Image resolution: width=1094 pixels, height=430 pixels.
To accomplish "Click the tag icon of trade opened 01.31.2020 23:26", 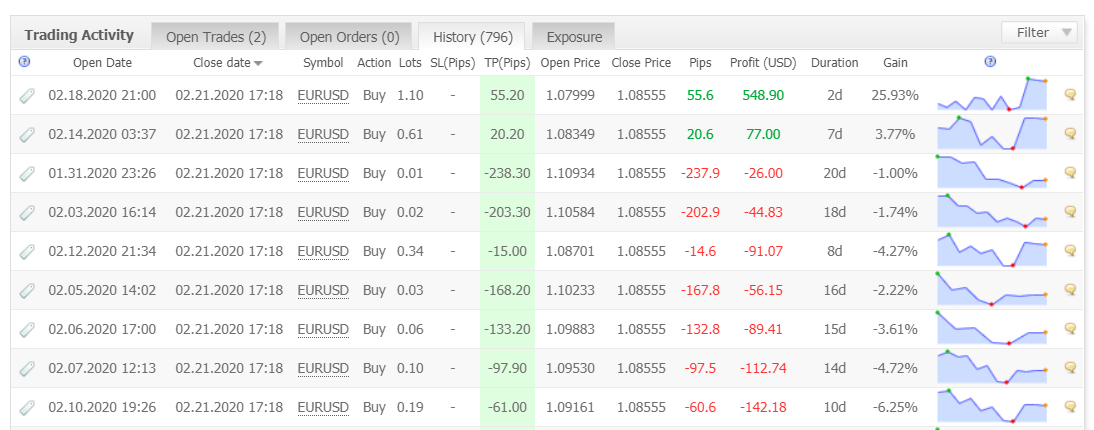I will 26,174.
